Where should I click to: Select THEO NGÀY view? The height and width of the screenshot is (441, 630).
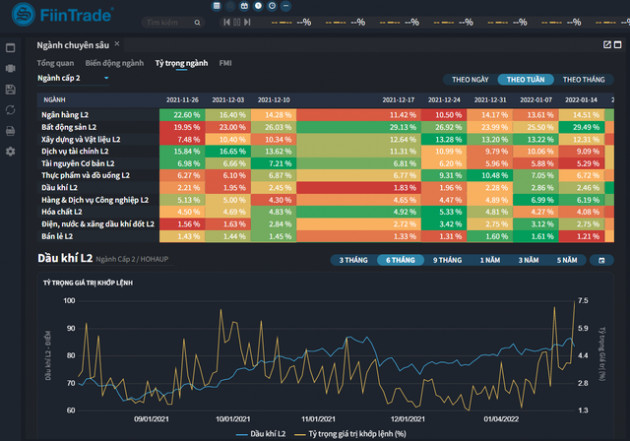[470, 80]
